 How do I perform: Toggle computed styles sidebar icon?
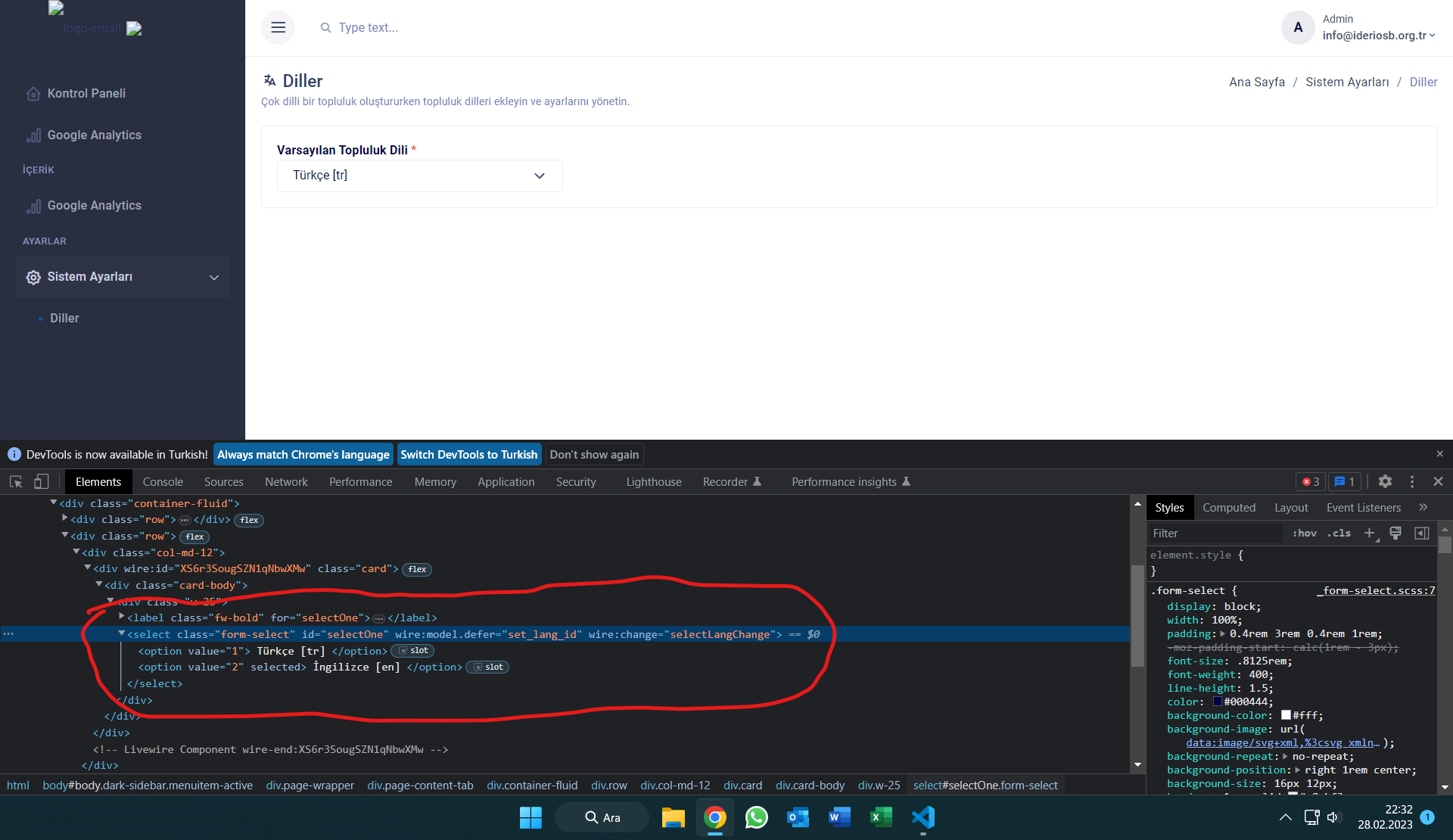1422,533
